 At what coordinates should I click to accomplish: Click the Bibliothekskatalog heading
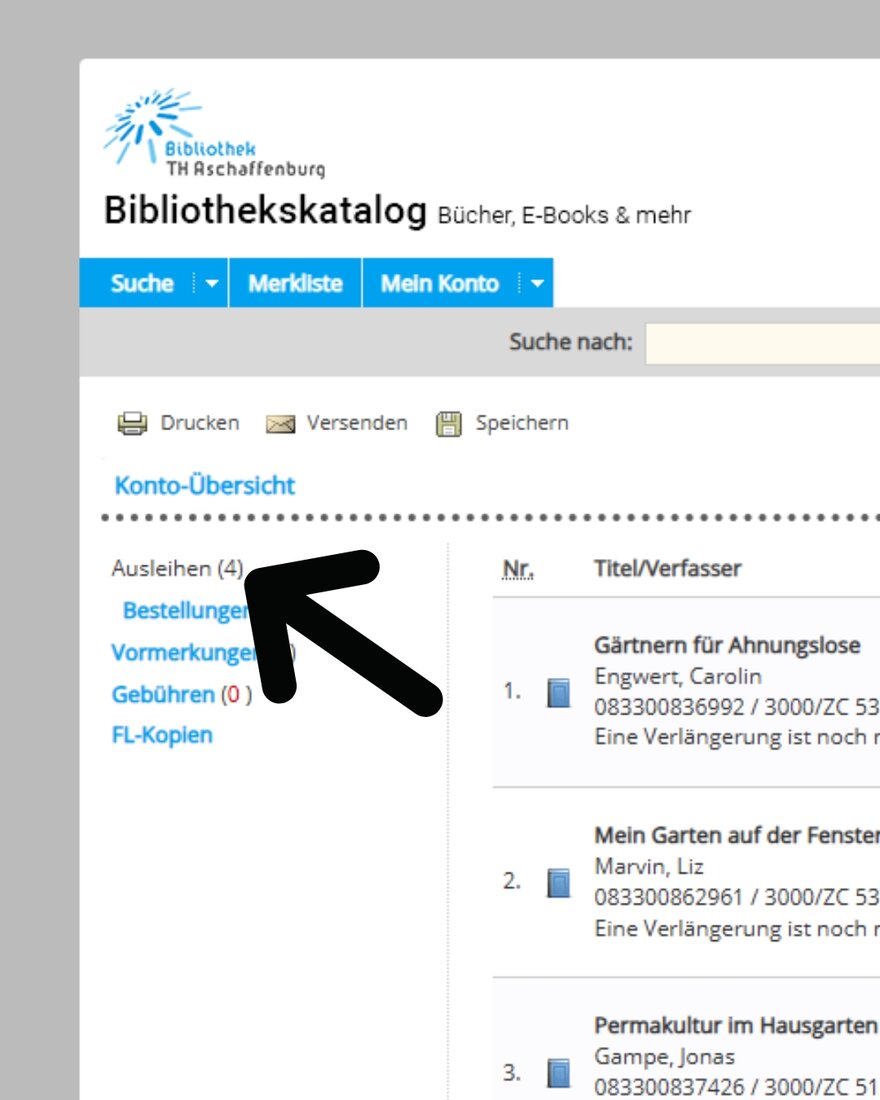[265, 210]
